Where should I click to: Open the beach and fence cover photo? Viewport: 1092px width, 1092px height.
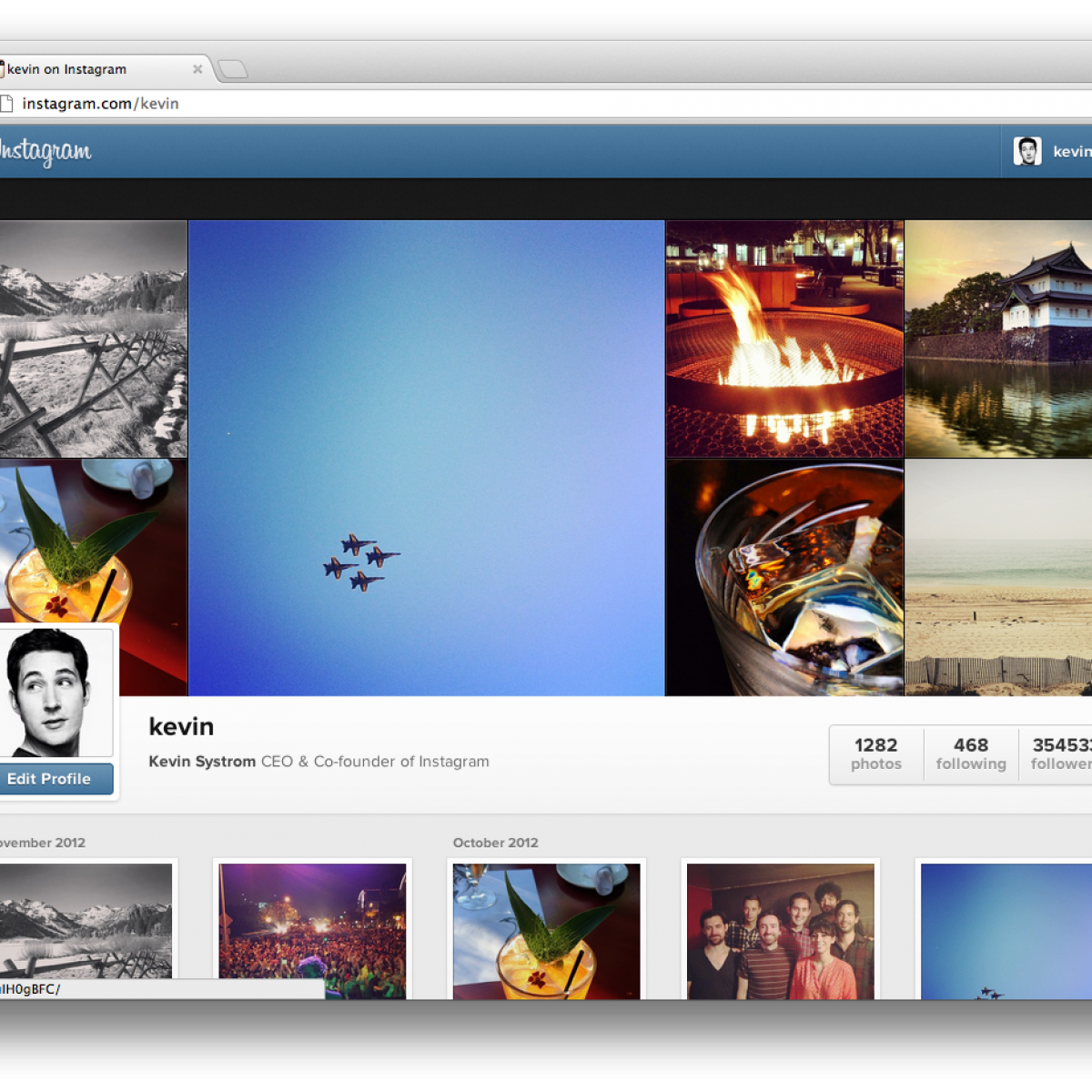(998, 577)
